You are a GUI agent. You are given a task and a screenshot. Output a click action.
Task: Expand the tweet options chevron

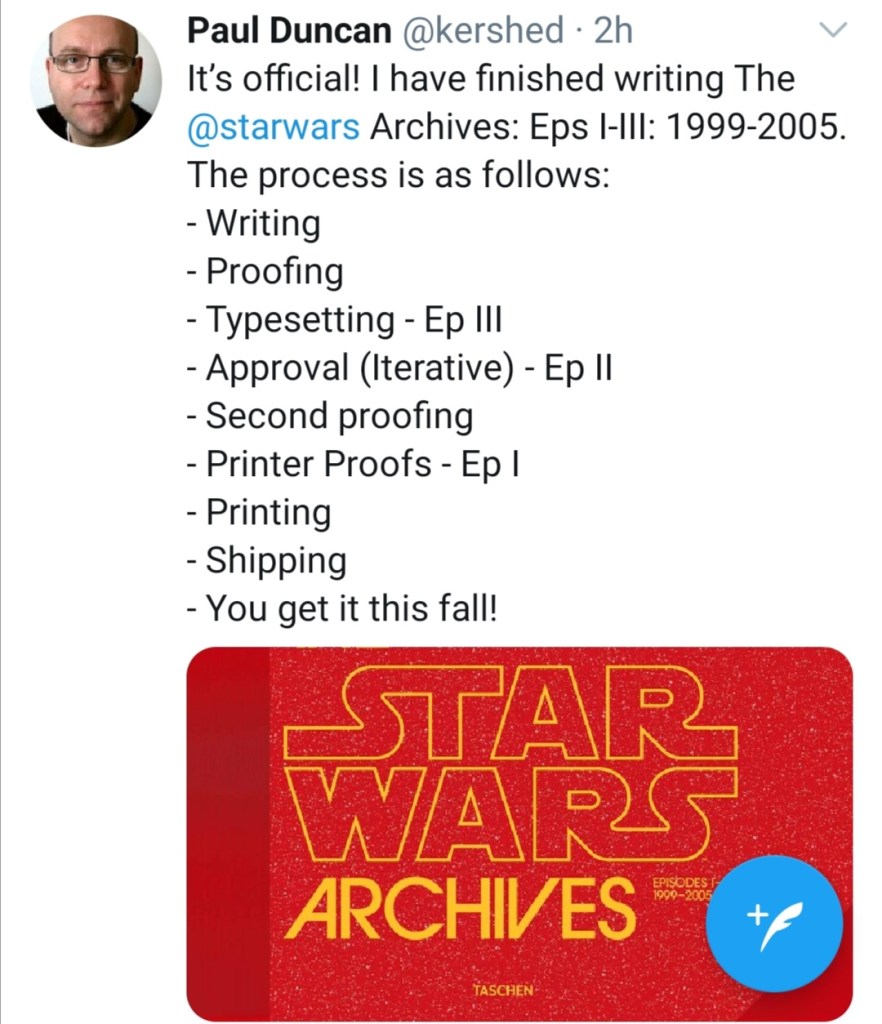pos(833,30)
